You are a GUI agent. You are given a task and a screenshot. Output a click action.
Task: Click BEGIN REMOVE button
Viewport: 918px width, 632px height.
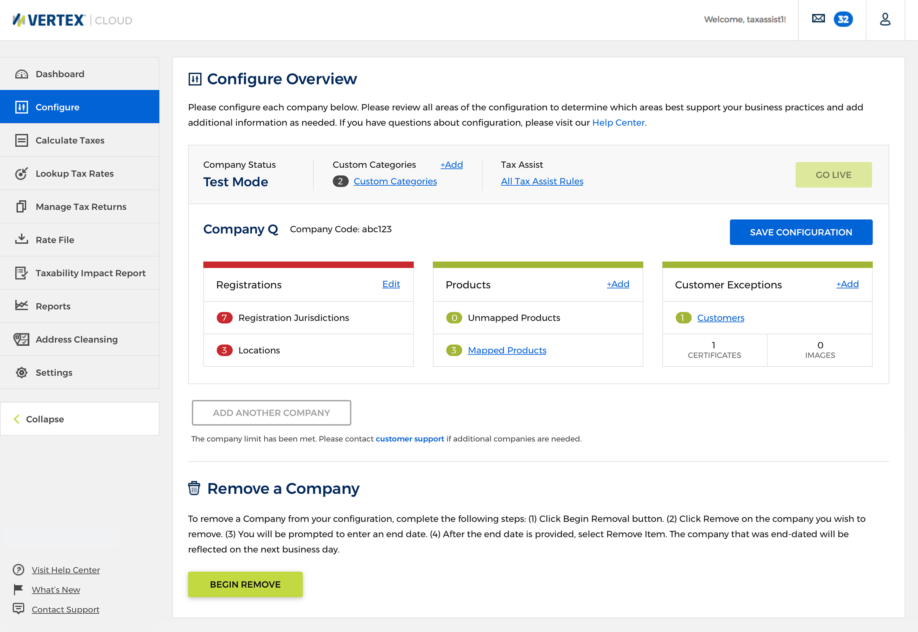(245, 584)
